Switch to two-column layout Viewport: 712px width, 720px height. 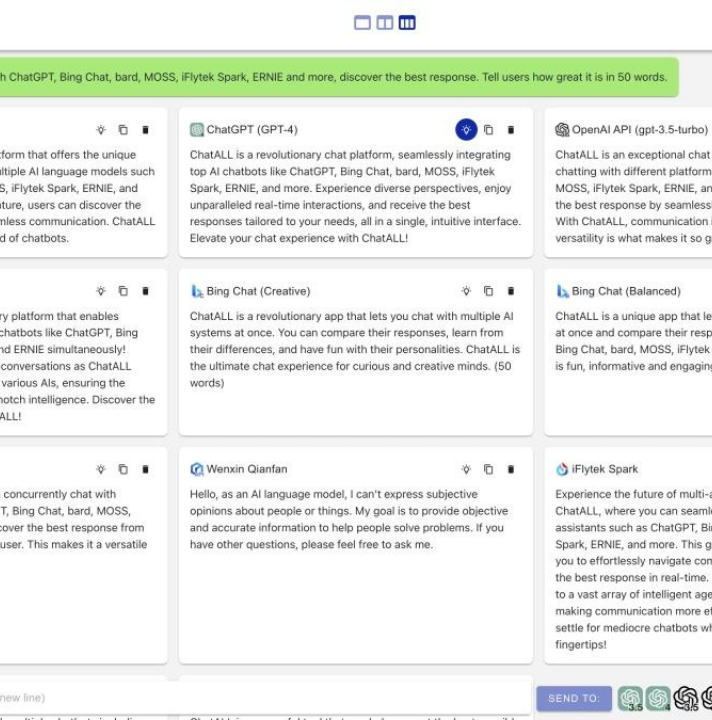click(385, 22)
